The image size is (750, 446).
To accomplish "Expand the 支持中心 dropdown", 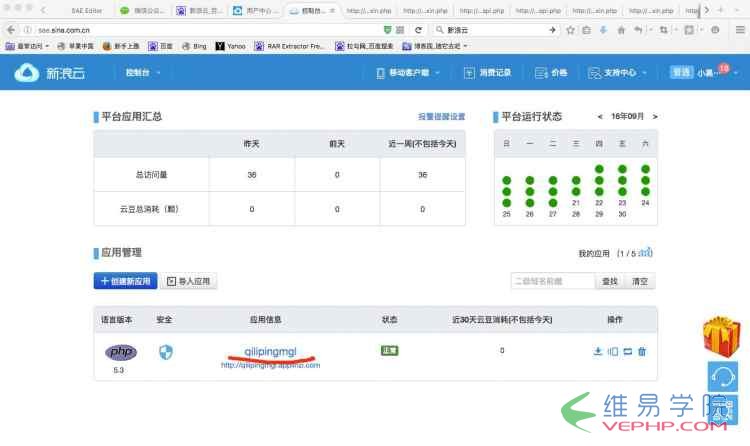I will pyautogui.click(x=618, y=73).
